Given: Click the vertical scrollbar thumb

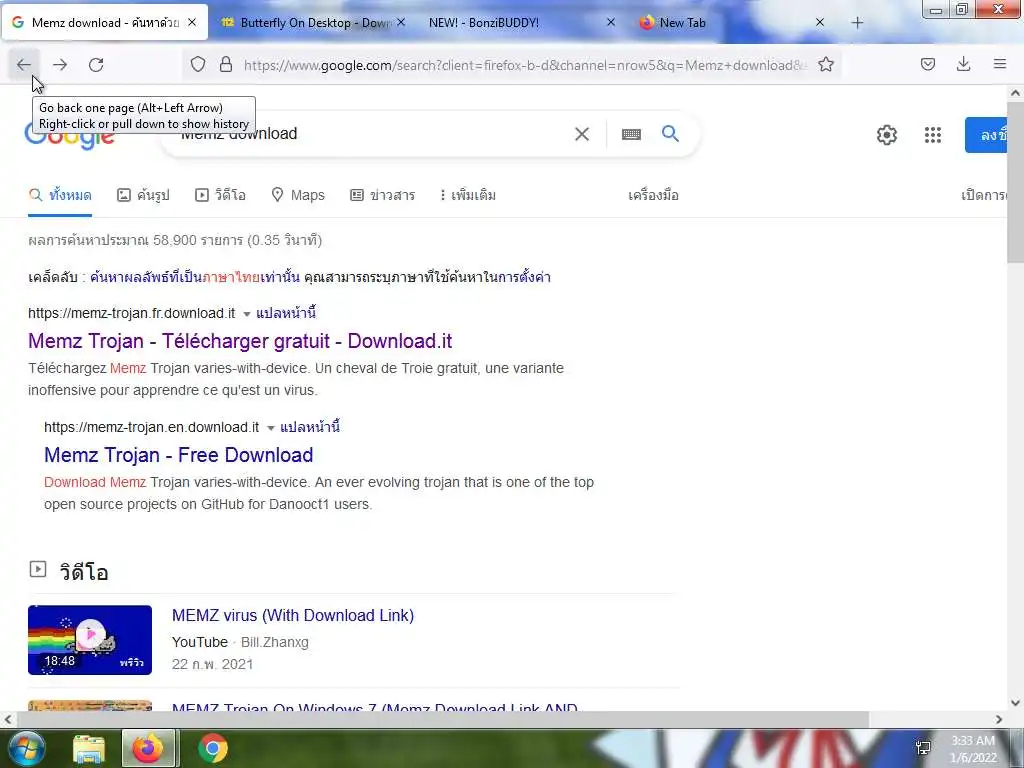Looking at the screenshot, I should click(1016, 183).
